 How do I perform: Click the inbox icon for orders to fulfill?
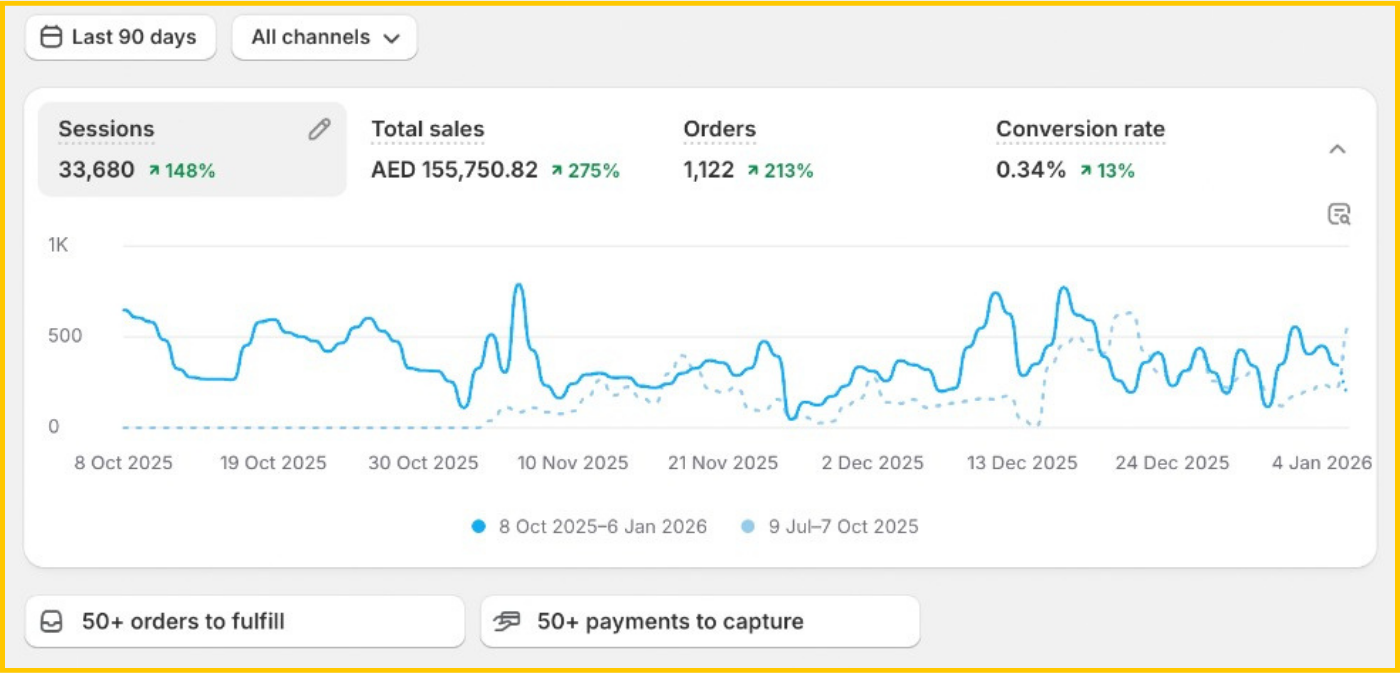point(51,622)
